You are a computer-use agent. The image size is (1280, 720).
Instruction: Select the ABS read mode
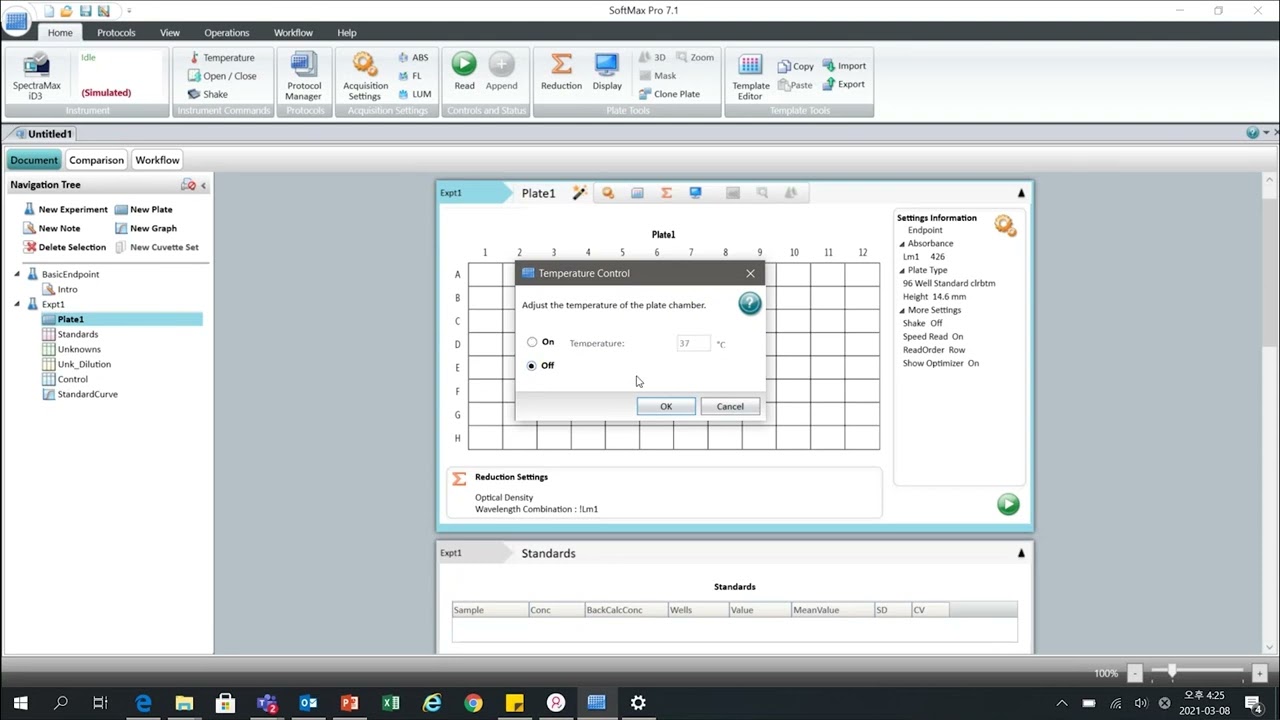click(x=413, y=58)
